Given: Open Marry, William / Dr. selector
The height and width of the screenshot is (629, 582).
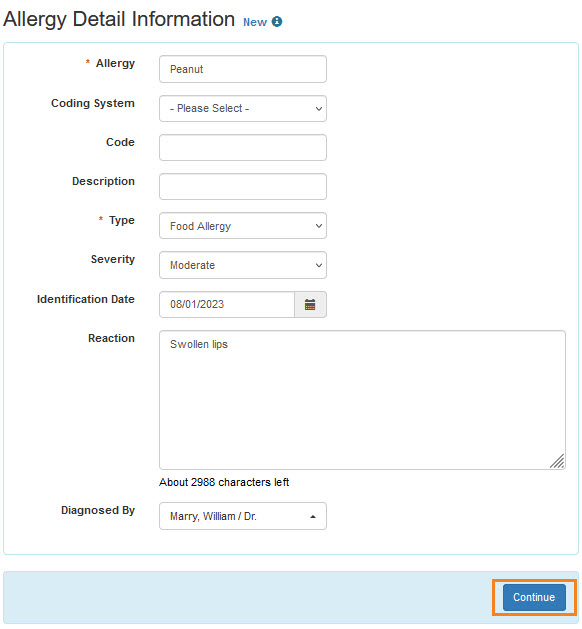Looking at the screenshot, I should (x=243, y=516).
